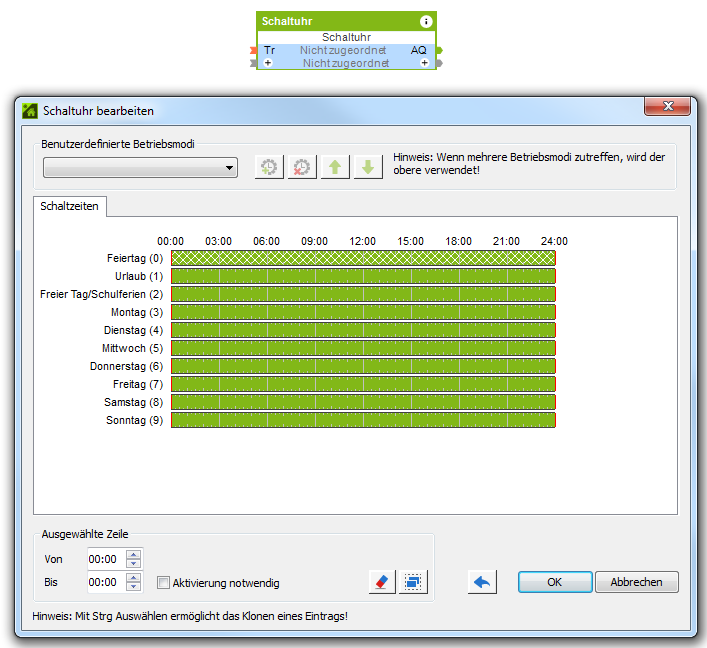The width and height of the screenshot is (707, 648).
Task: Open Benutzerdefinierte Betriebsmodi dropdown
Action: click(x=140, y=168)
